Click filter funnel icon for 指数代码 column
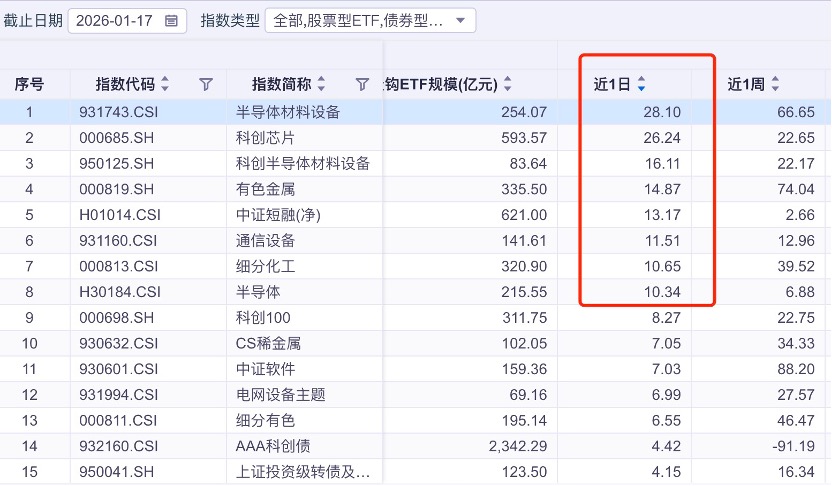This screenshot has height=486, width=832. (206, 85)
